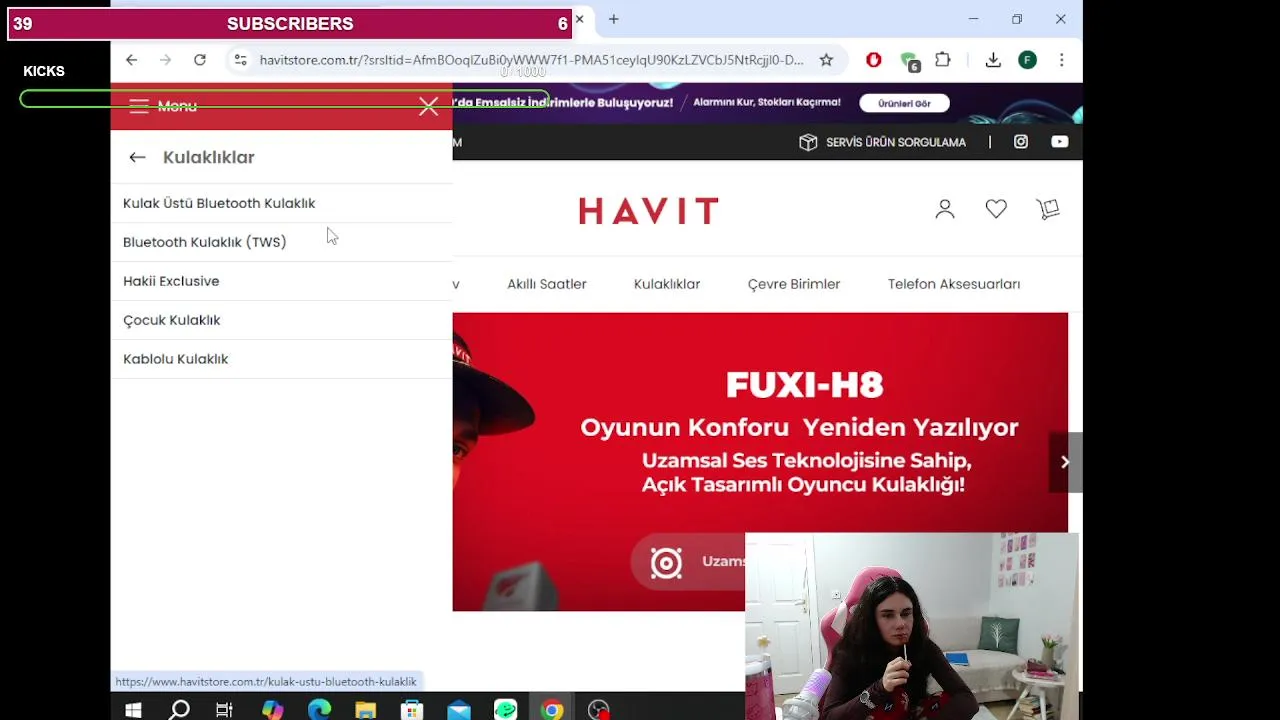The image size is (1280, 720).
Task: Open Çevre Birimleri navigation item
Action: [x=794, y=284]
